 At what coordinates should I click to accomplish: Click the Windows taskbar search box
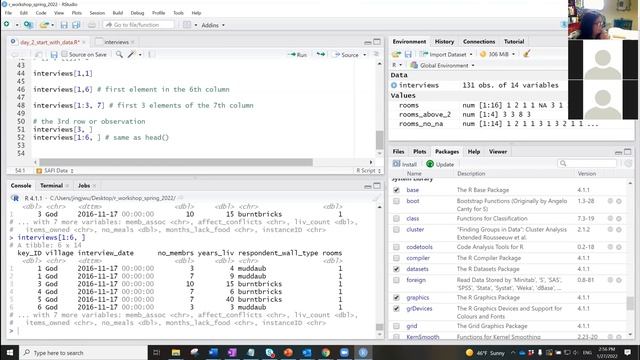click(83, 352)
